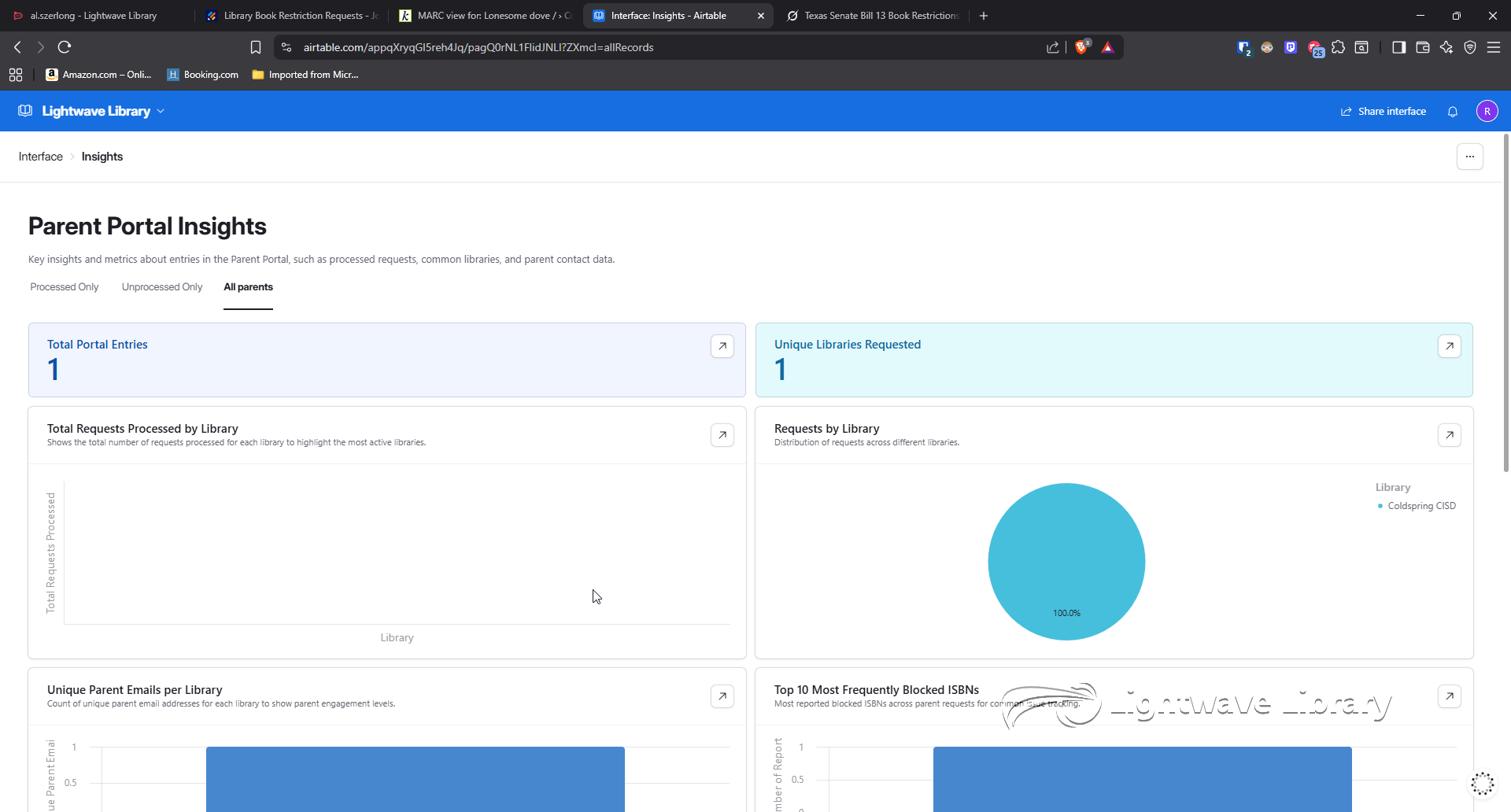This screenshot has width=1511, height=812.
Task: Switch to the MARC view browser tab
Action: pyautogui.click(x=486, y=16)
